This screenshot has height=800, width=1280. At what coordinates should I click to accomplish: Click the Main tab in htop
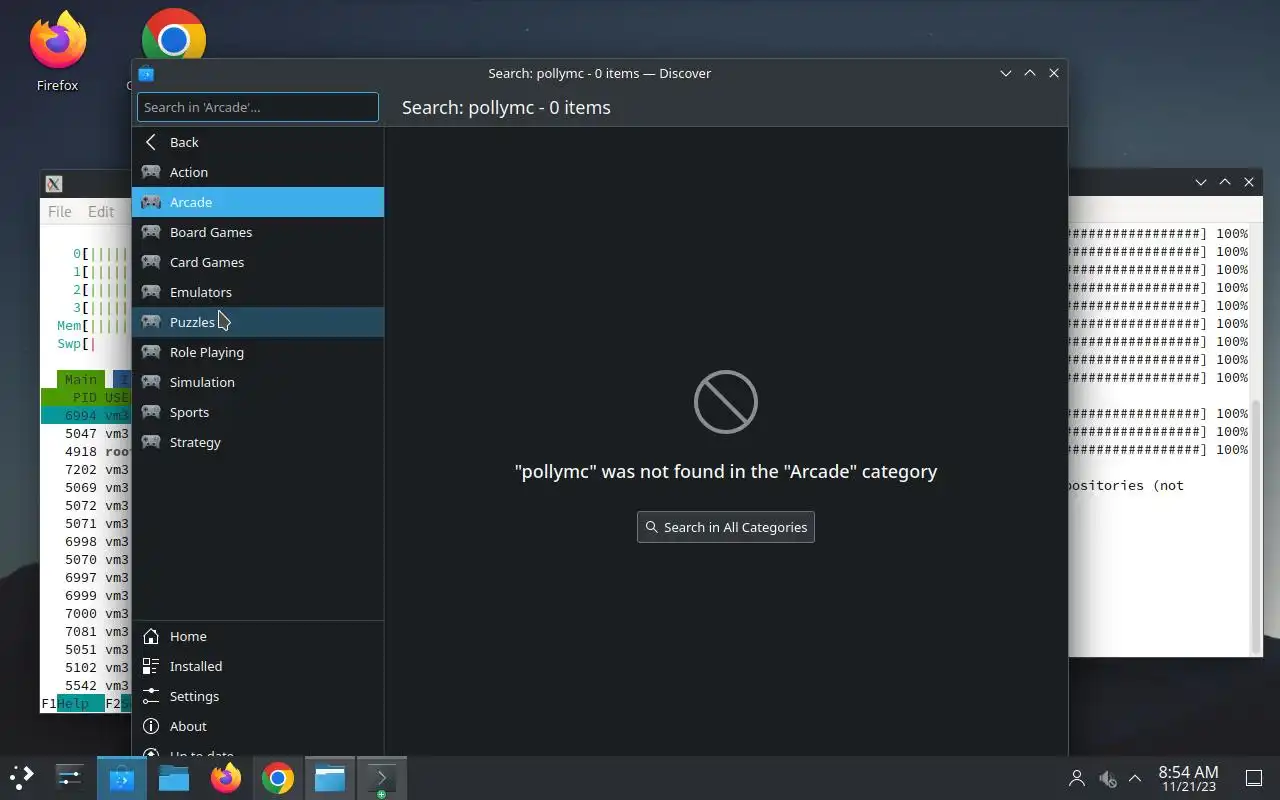pyautogui.click(x=81, y=379)
